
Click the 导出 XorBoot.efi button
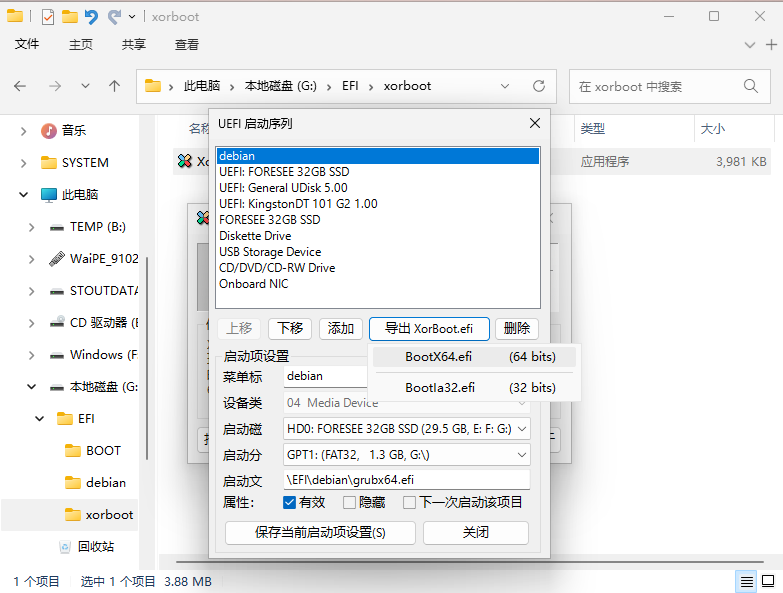(429, 329)
